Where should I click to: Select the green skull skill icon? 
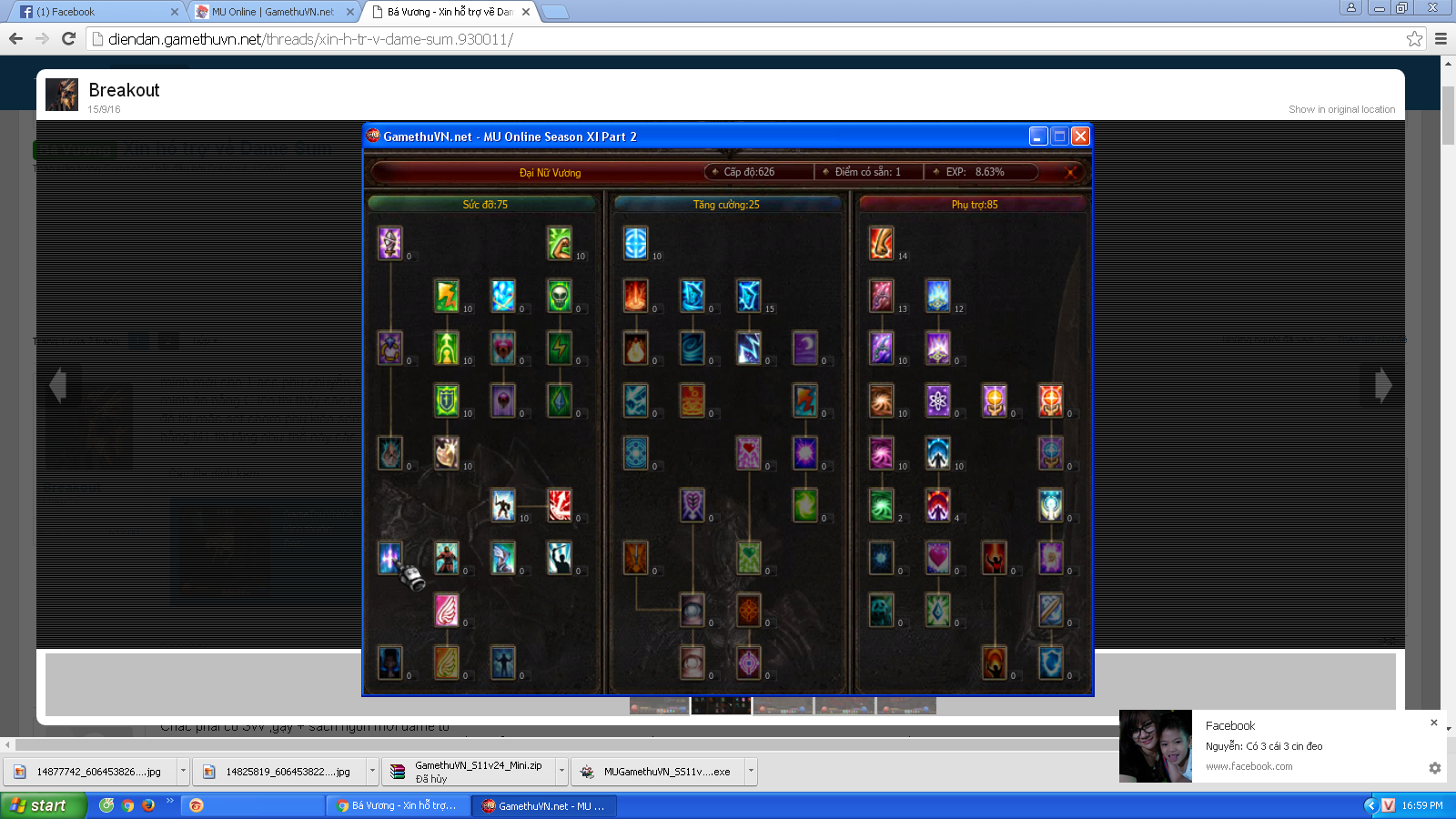tap(559, 296)
